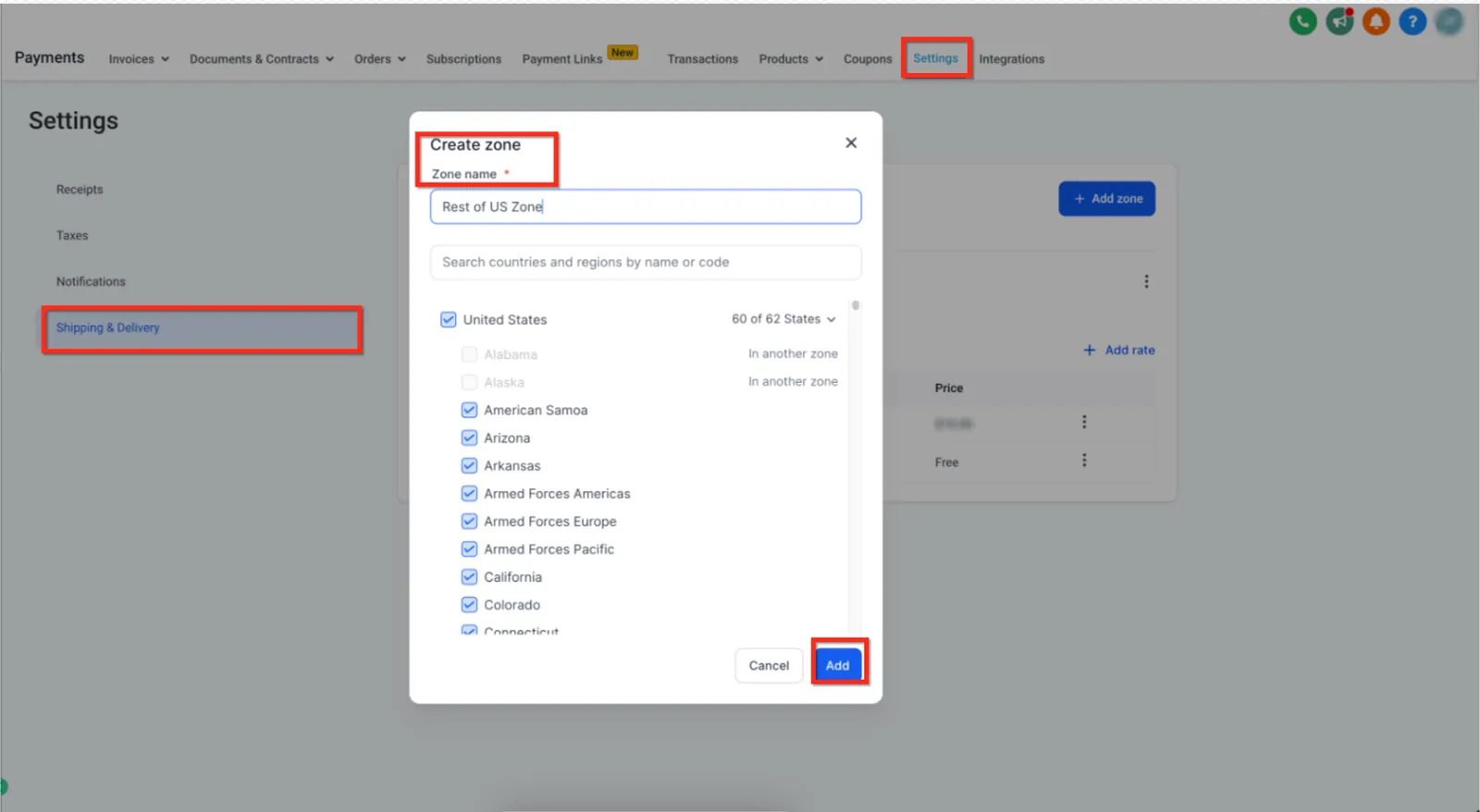Screen dimensions: 1480x812
Task: Uncheck Armed Forces Americas
Action: [469, 493]
